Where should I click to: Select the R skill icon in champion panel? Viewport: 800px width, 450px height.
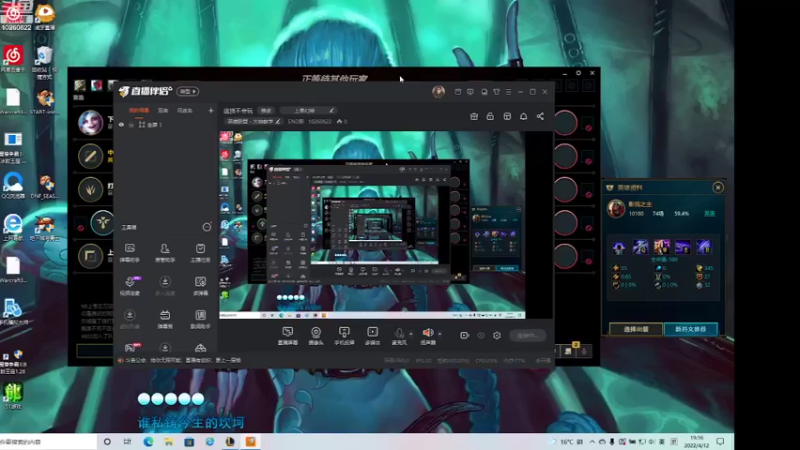click(704, 247)
